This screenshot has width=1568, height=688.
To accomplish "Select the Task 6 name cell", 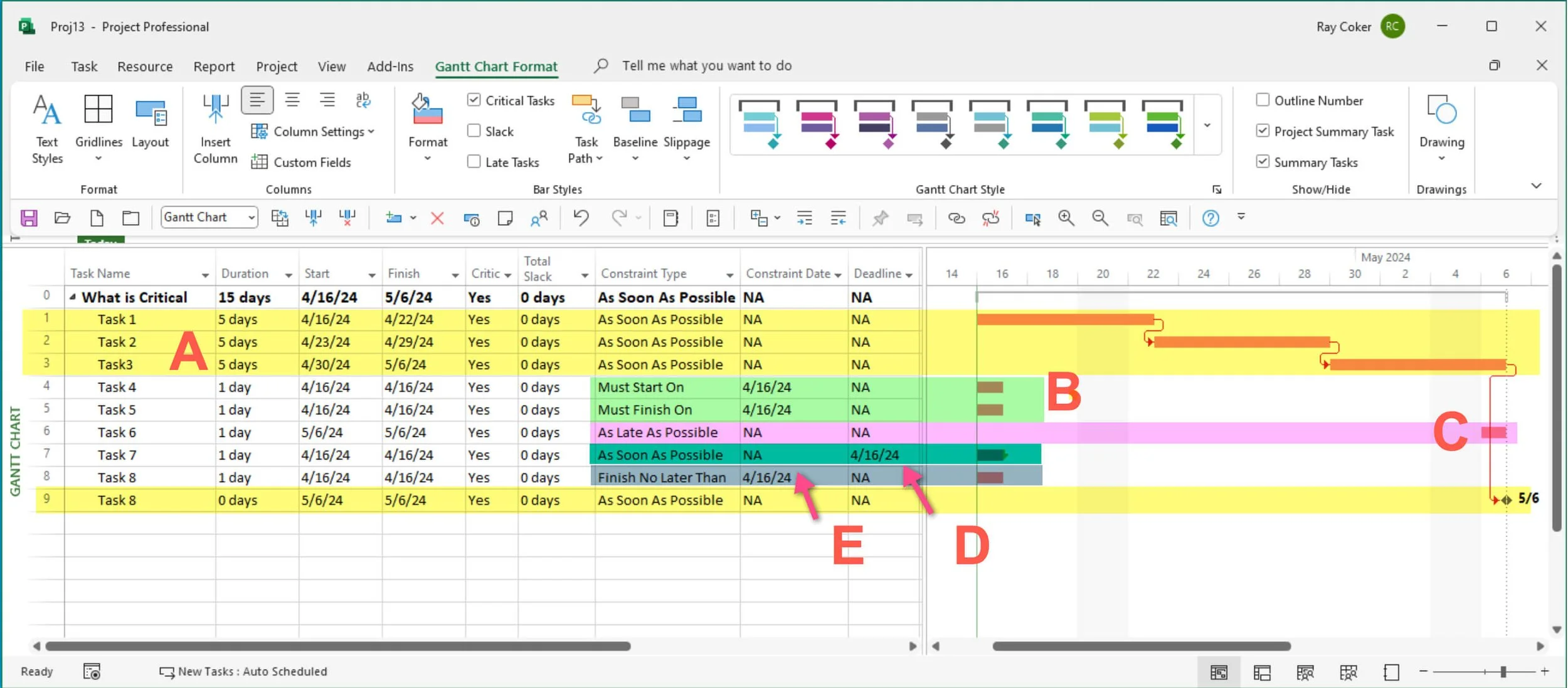I will (x=139, y=433).
